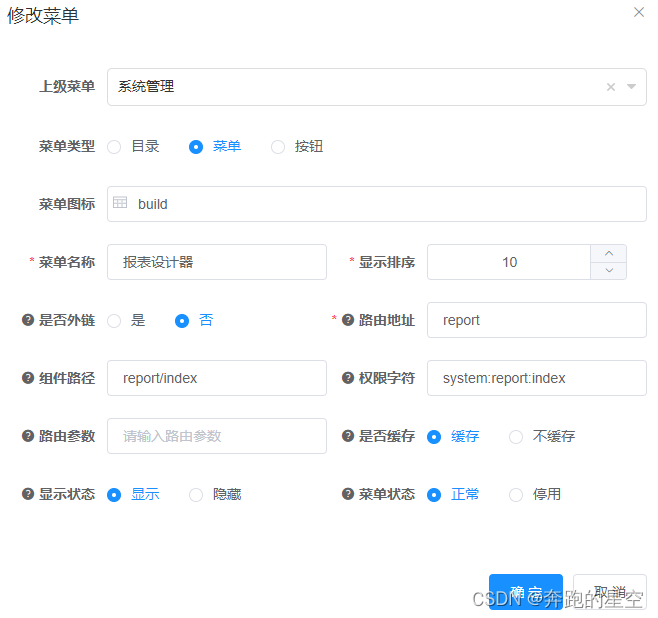The image size is (658, 618).
Task: Click help icon for 是否外链
Action: click(28, 320)
